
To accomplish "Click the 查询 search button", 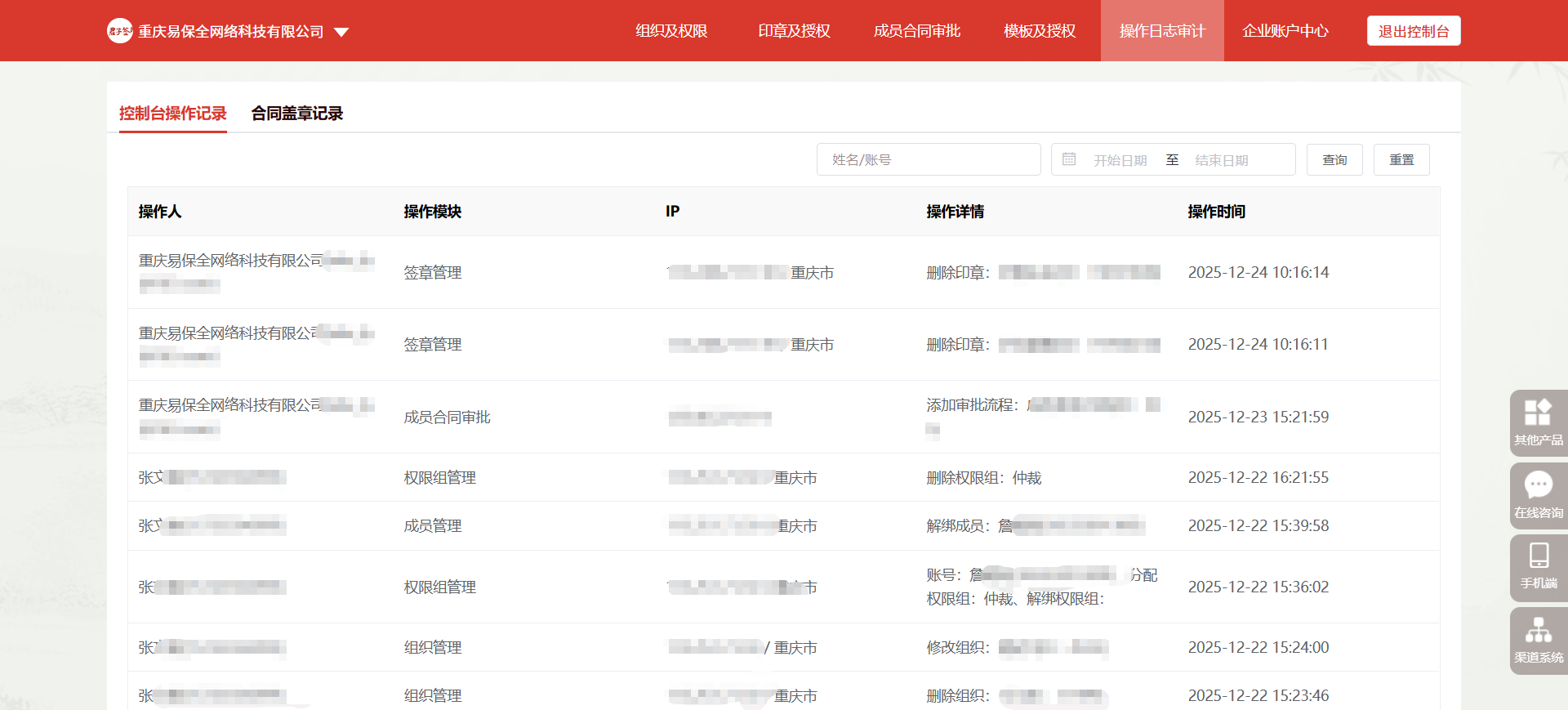I will coord(1334,159).
